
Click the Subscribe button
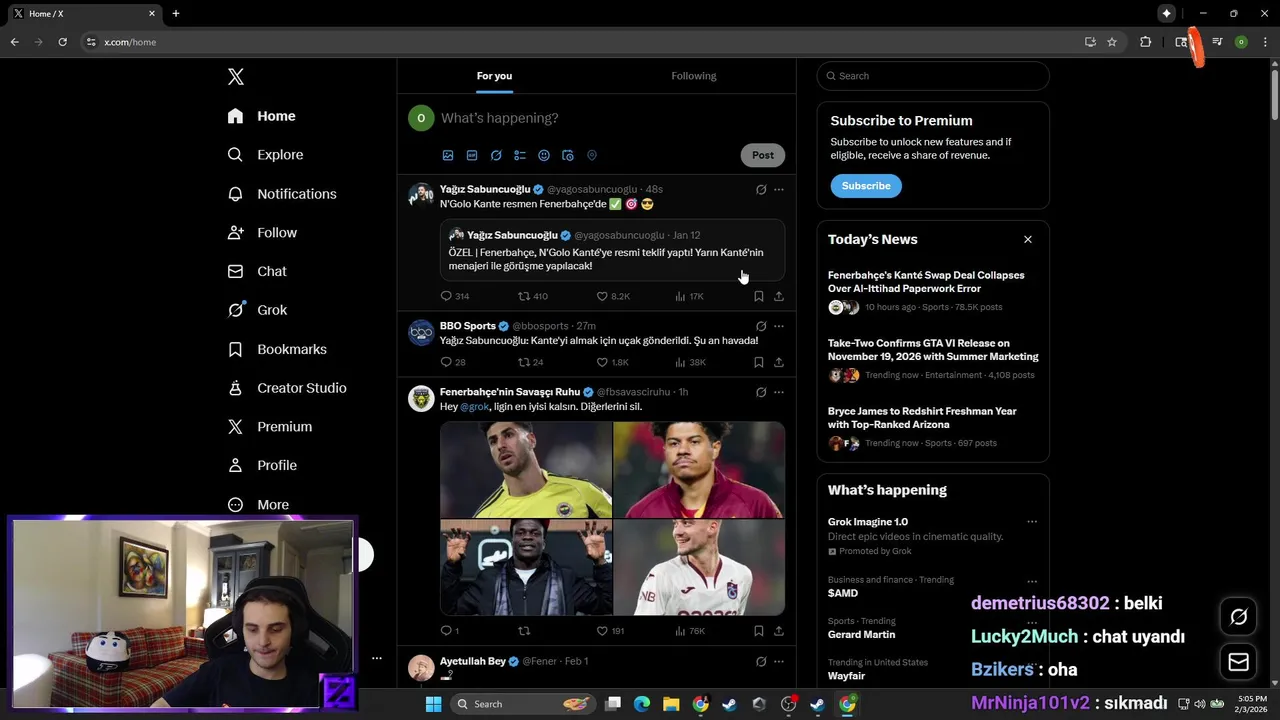click(866, 186)
